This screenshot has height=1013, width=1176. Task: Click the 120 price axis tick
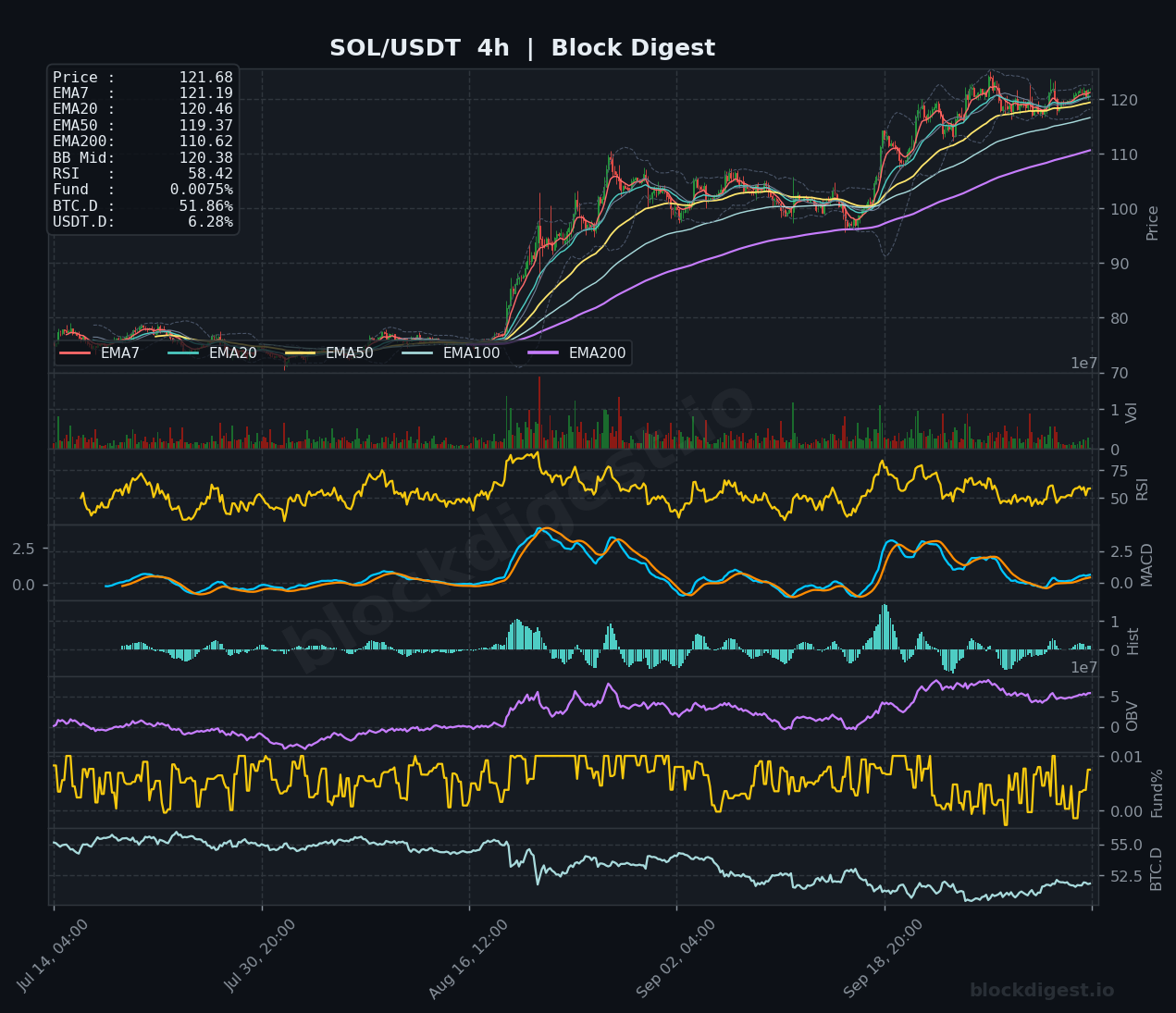tap(1124, 100)
